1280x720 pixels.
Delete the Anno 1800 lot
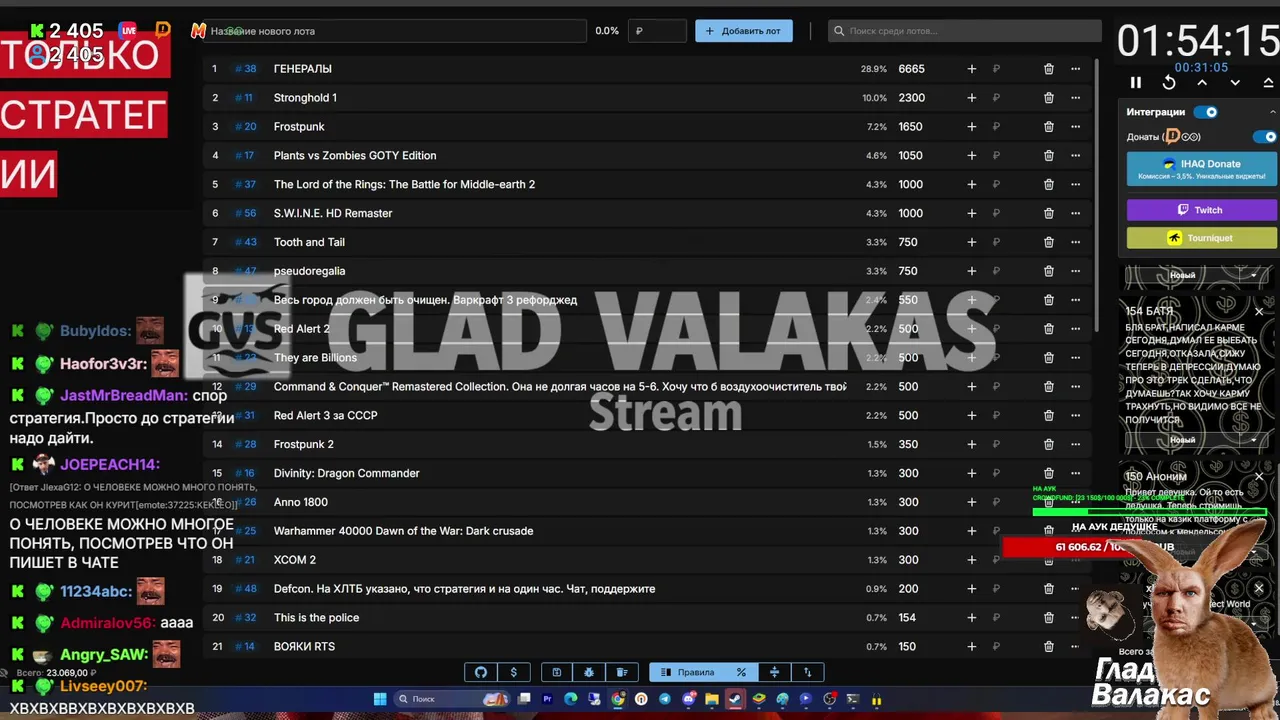[x=1049, y=502]
